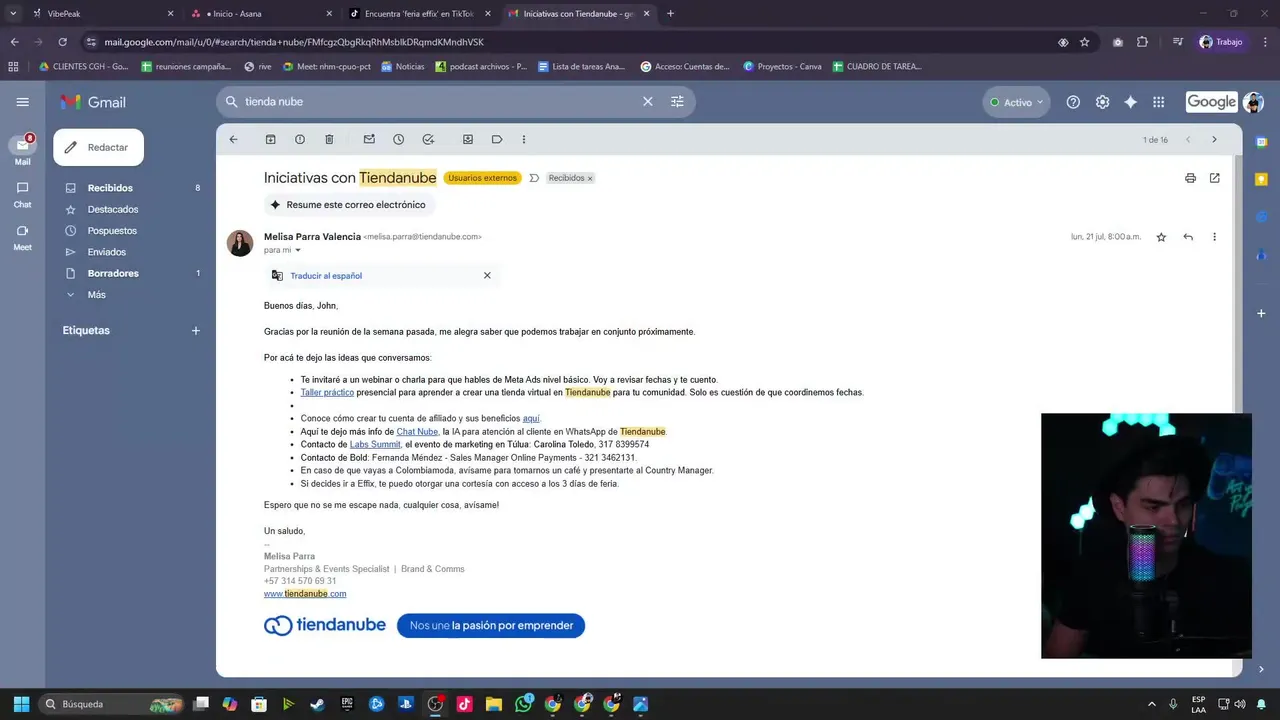This screenshot has height=720, width=1280.
Task: Open Windows Start menu
Action: (21, 704)
